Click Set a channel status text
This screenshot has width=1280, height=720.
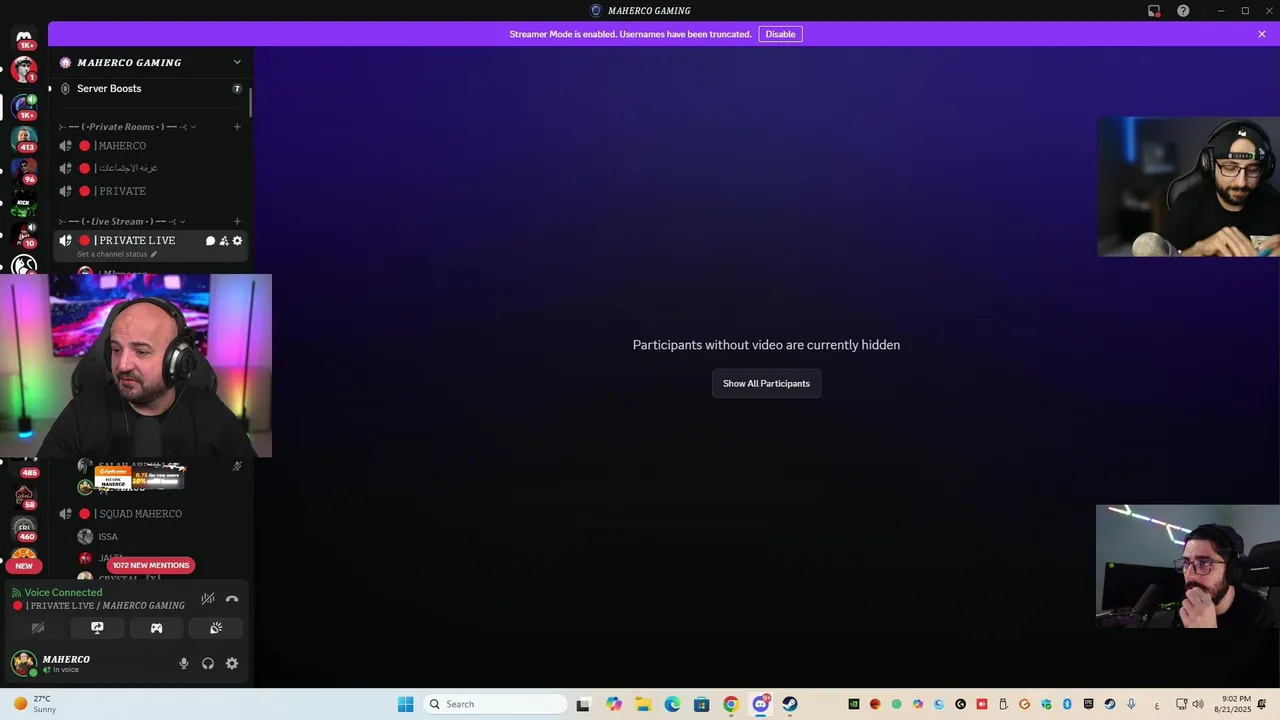(112, 254)
